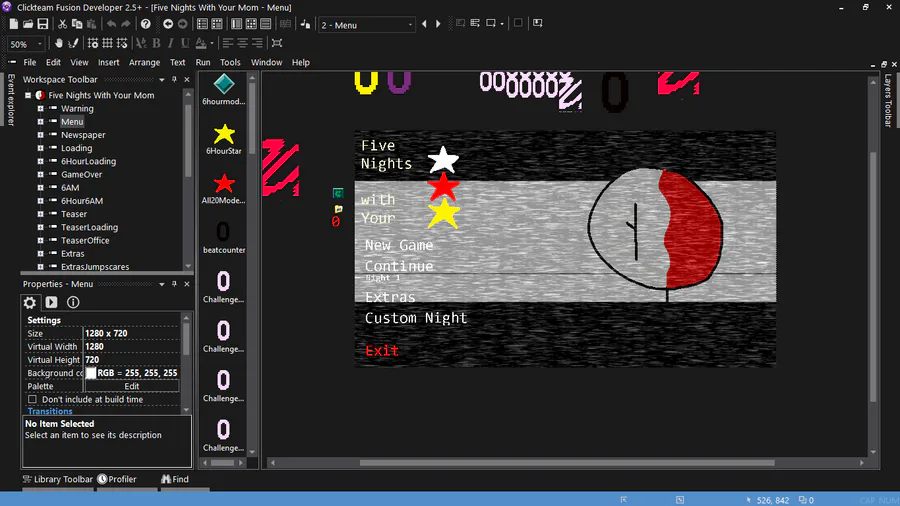Click the Redo arrow icon
This screenshot has width=900, height=506.
[126, 24]
